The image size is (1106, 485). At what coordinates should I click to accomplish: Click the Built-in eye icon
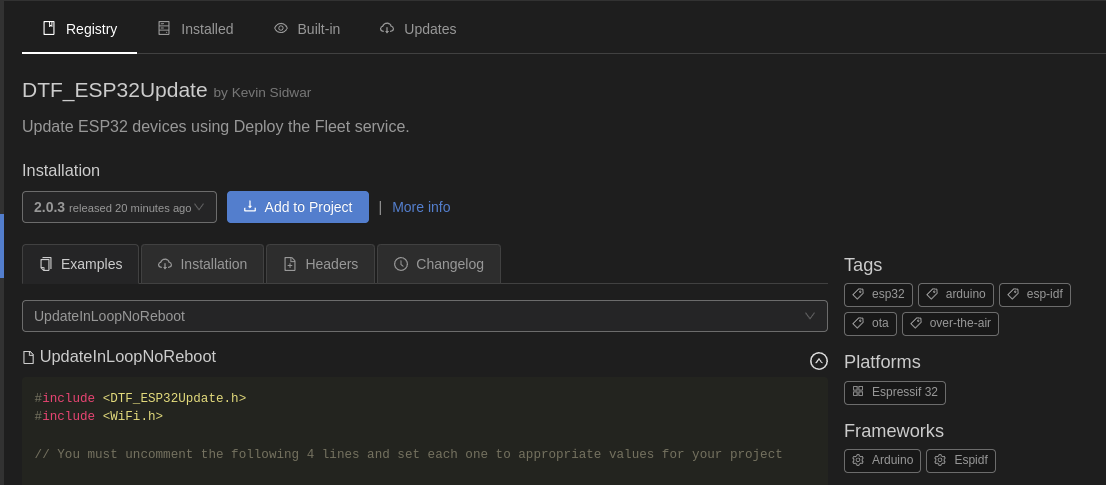click(x=281, y=28)
